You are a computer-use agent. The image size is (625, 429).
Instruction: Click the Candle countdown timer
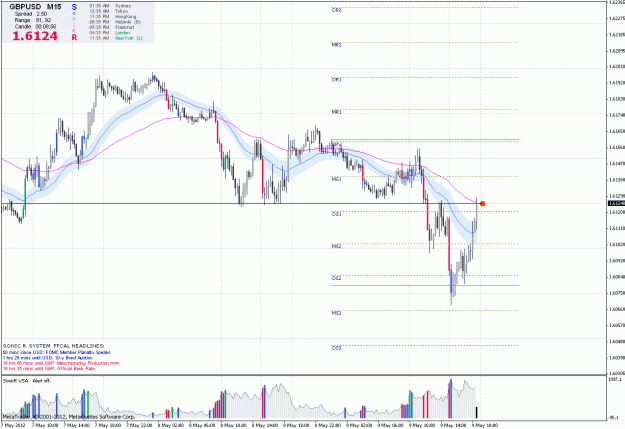click(x=35, y=27)
